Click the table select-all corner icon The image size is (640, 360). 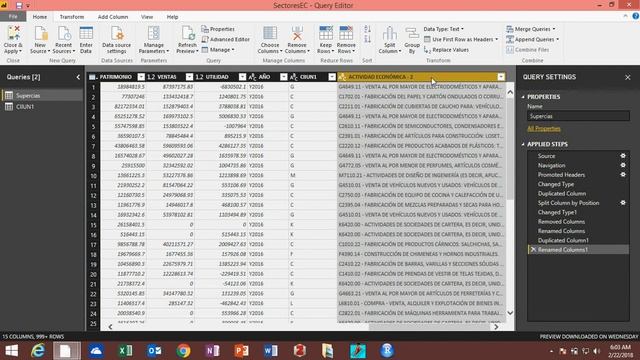click(x=93, y=77)
